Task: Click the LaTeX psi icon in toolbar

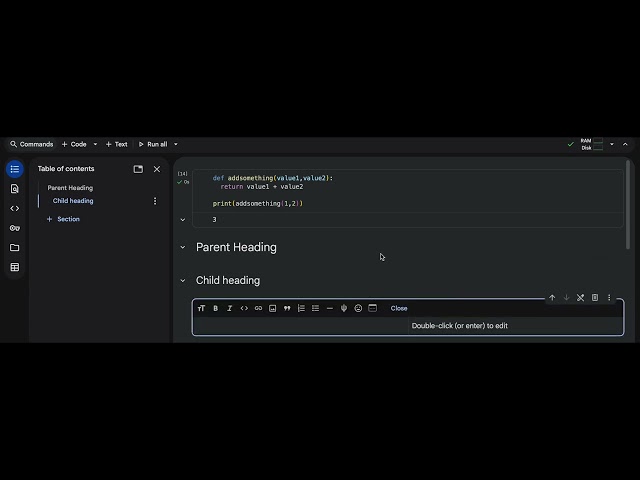Action: tap(344, 308)
